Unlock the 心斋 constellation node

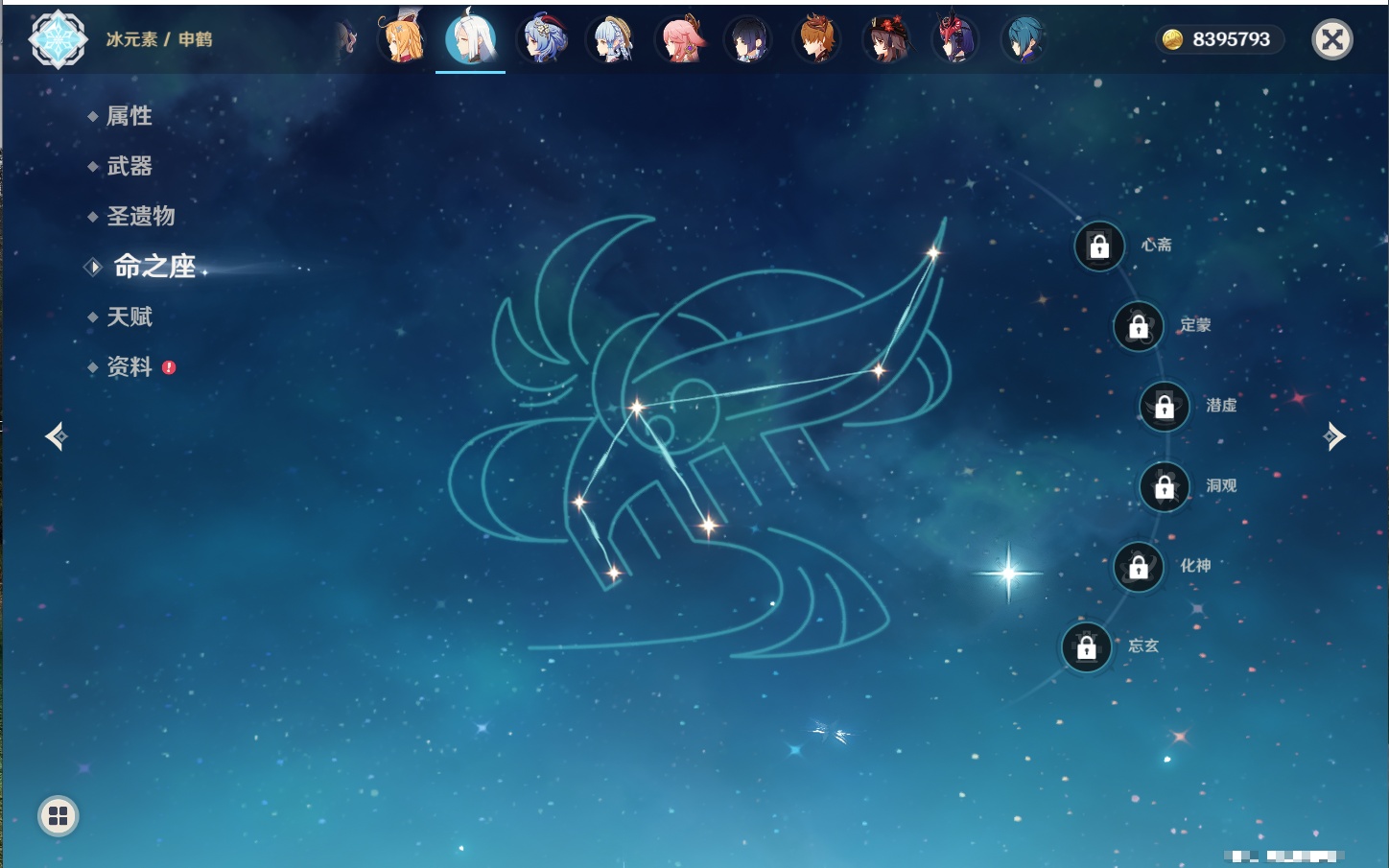[1099, 246]
